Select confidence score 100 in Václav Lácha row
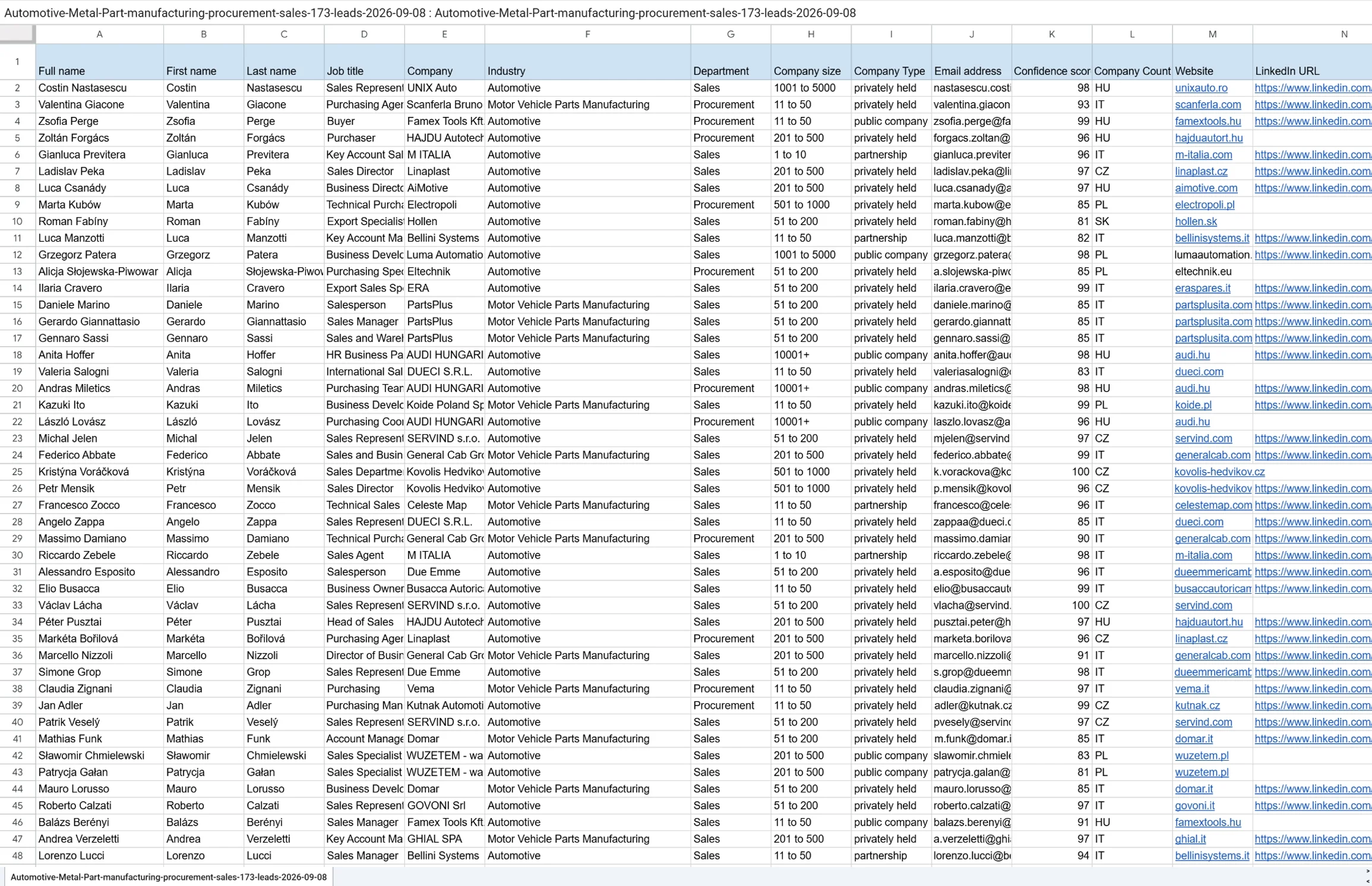 point(1051,605)
